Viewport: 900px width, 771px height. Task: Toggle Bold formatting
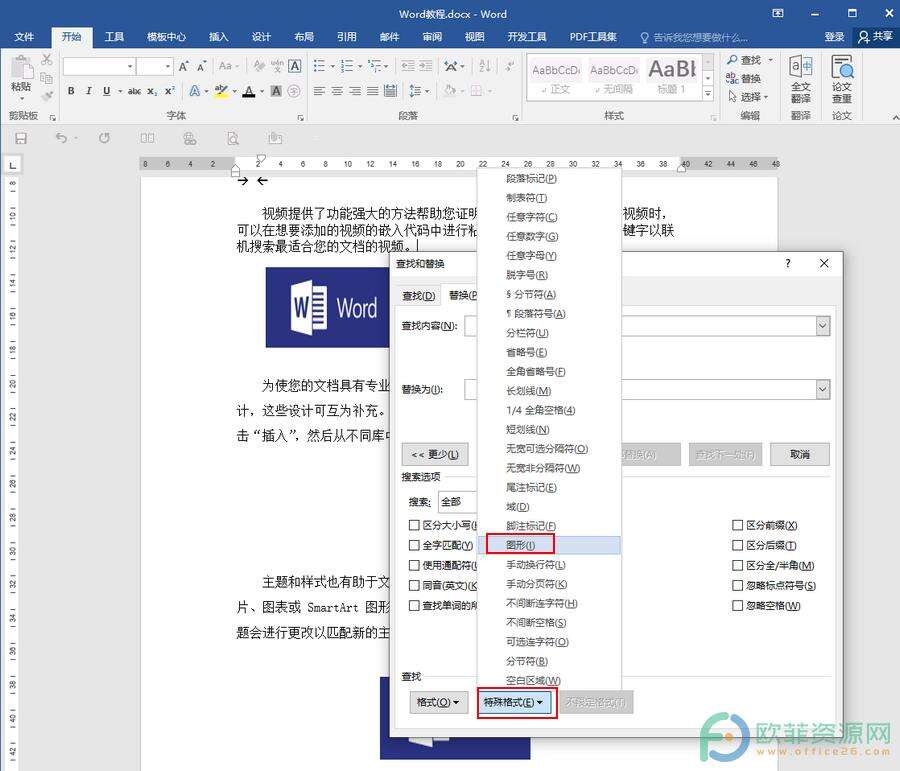pos(71,91)
